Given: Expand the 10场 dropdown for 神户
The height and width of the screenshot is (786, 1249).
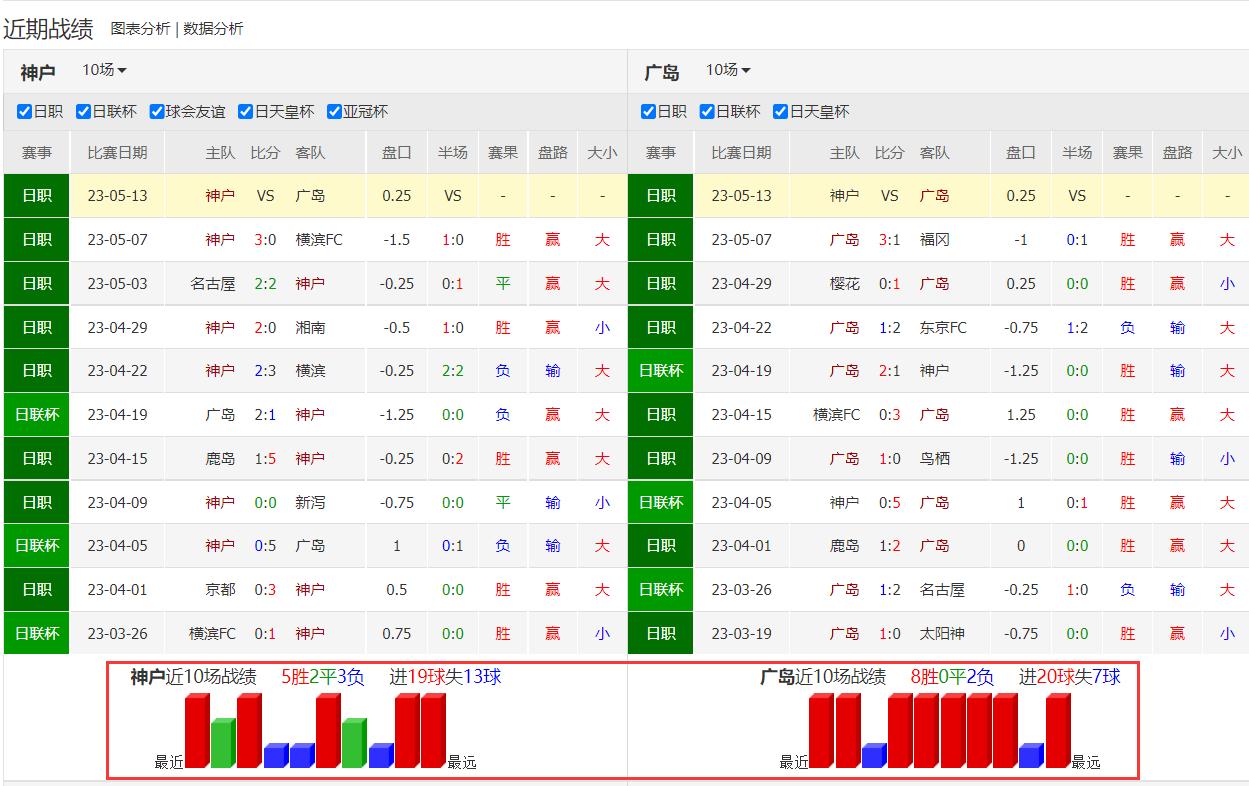Looking at the screenshot, I should click(105, 70).
